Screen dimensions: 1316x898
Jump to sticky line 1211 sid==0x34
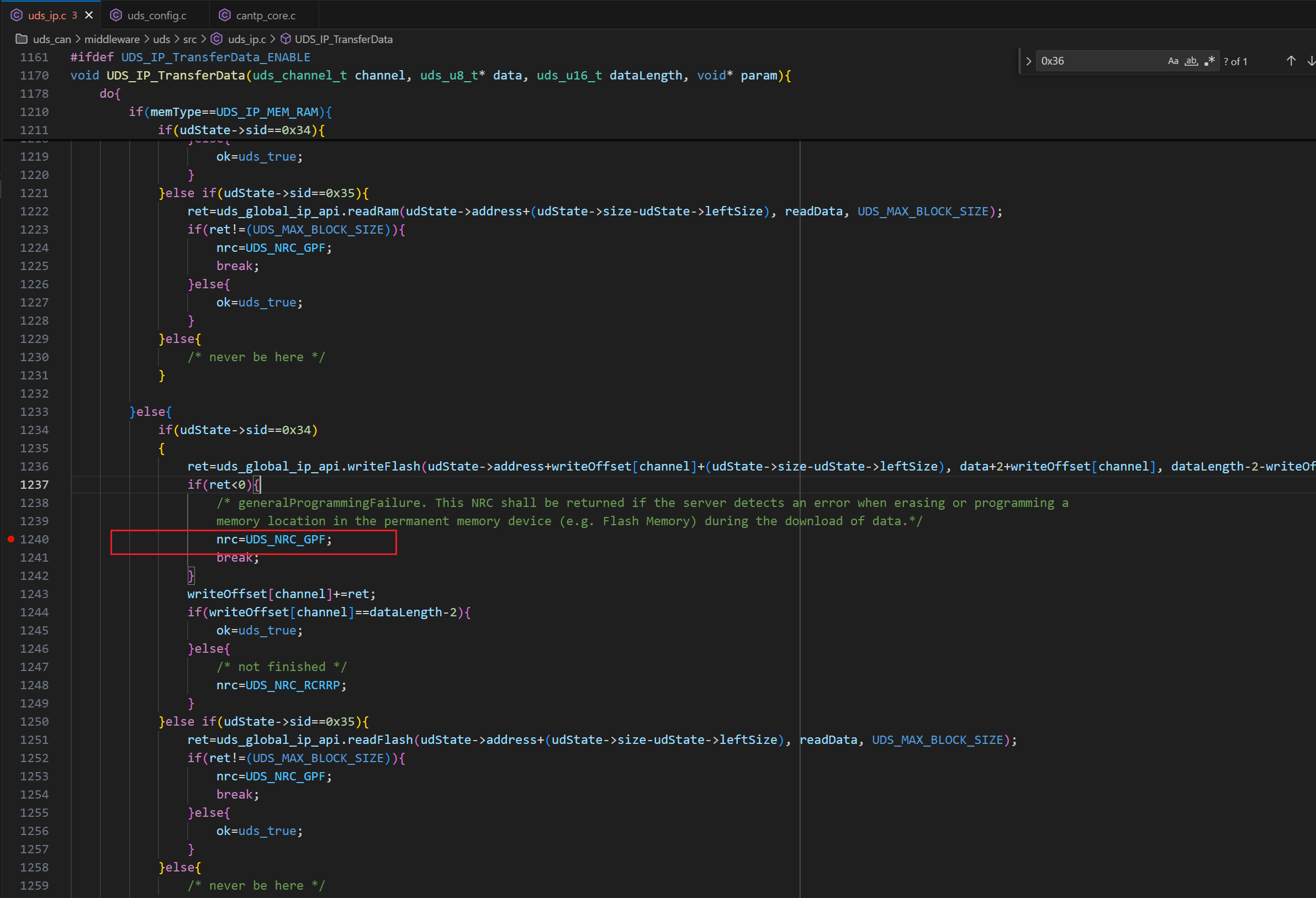point(241,130)
